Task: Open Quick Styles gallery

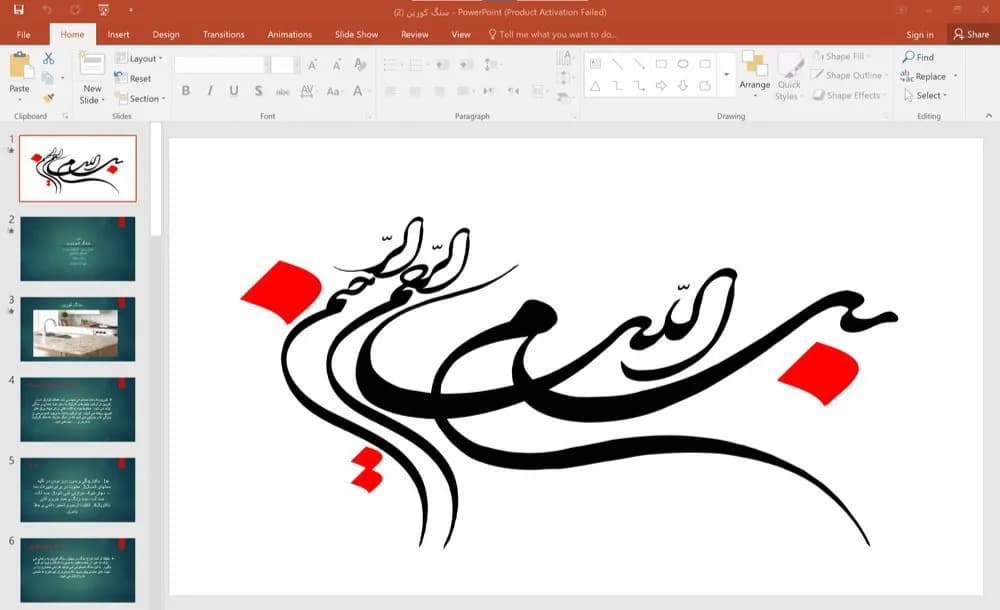Action: click(x=790, y=77)
